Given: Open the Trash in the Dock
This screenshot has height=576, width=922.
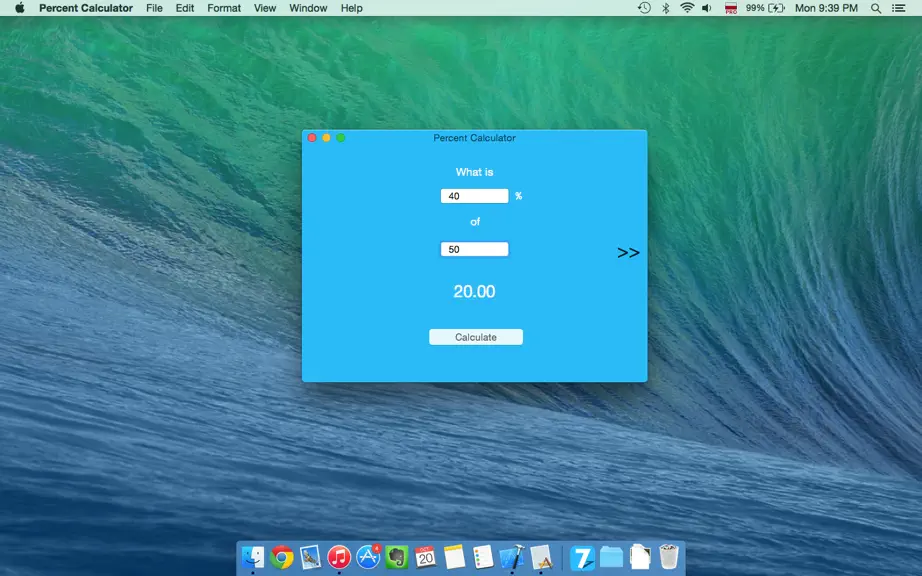Looking at the screenshot, I should 669,557.
